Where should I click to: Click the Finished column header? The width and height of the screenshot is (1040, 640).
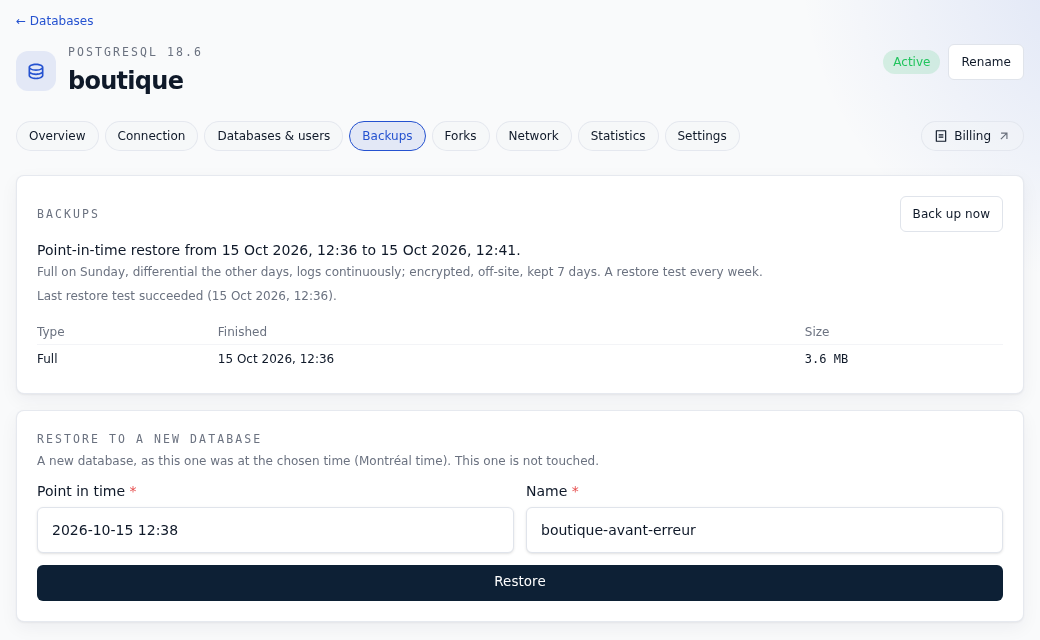[x=242, y=332]
